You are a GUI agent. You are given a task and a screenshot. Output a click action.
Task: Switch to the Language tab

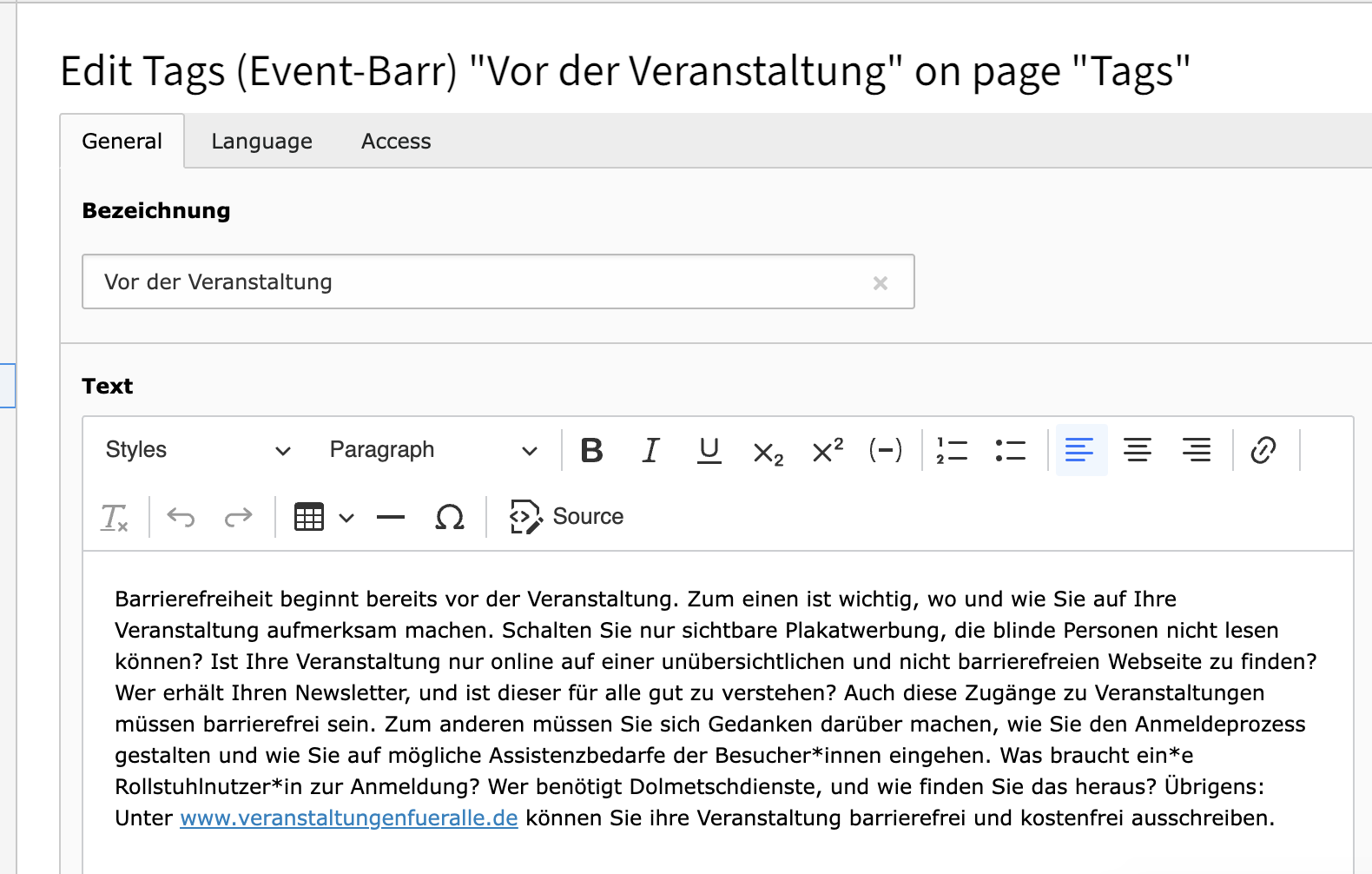pyautogui.click(x=261, y=141)
